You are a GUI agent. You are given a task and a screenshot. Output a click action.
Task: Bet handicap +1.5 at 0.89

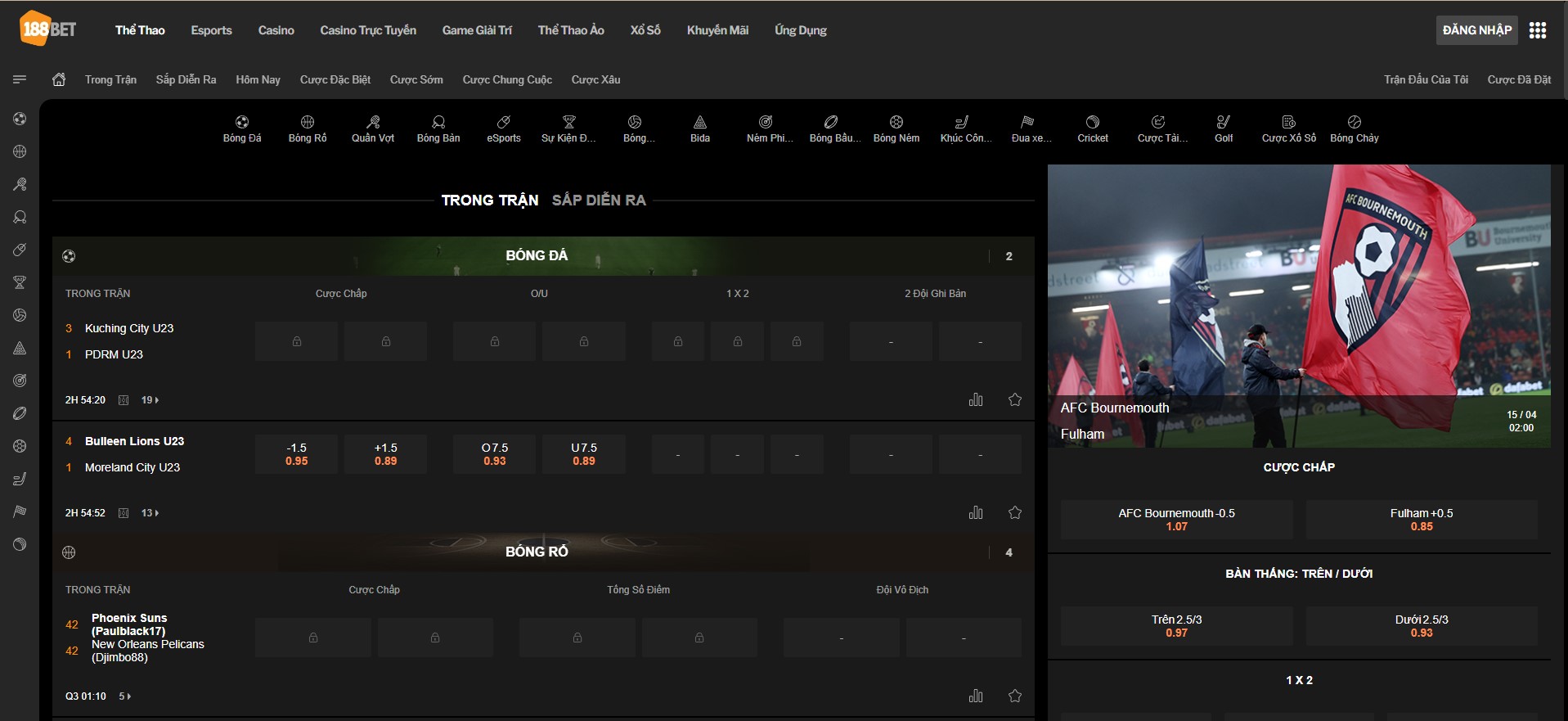385,454
